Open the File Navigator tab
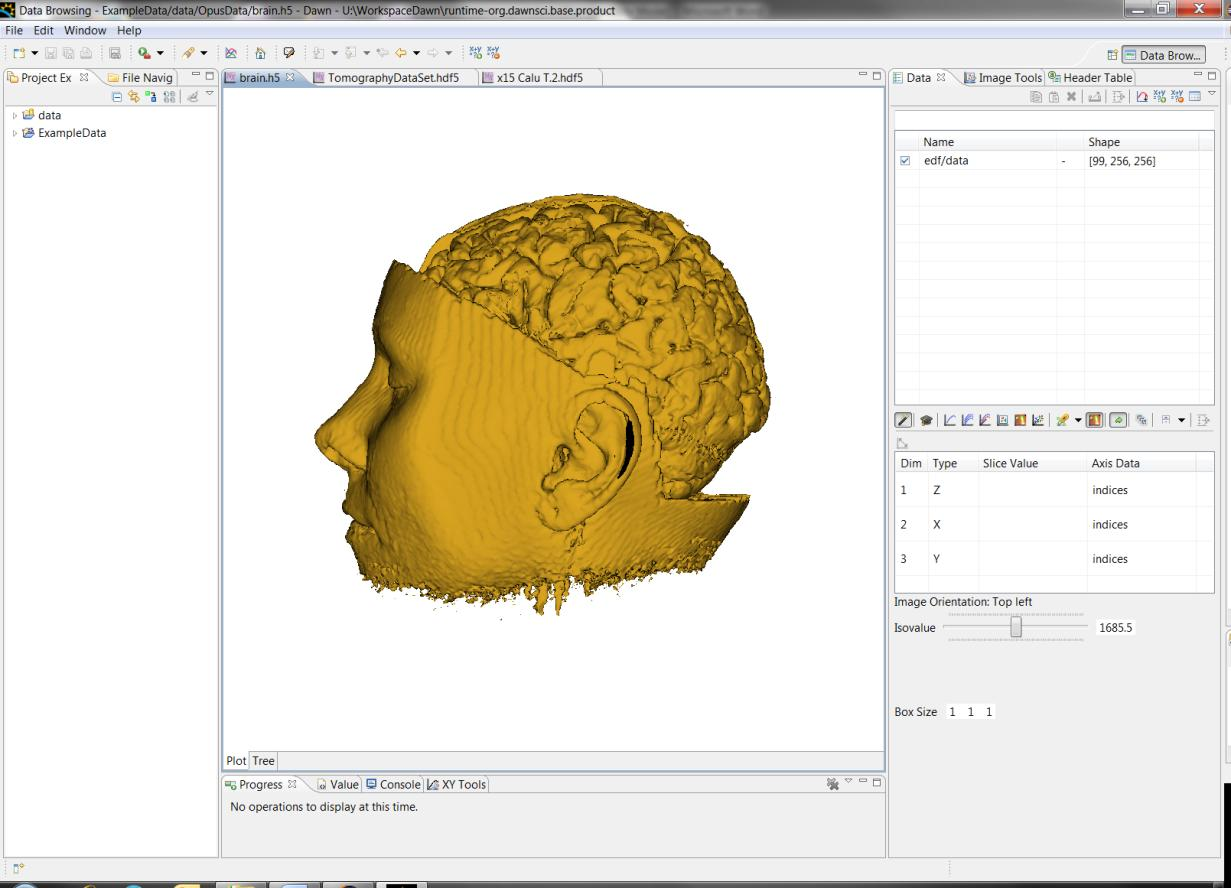This screenshot has height=888, width=1231. (x=140, y=78)
